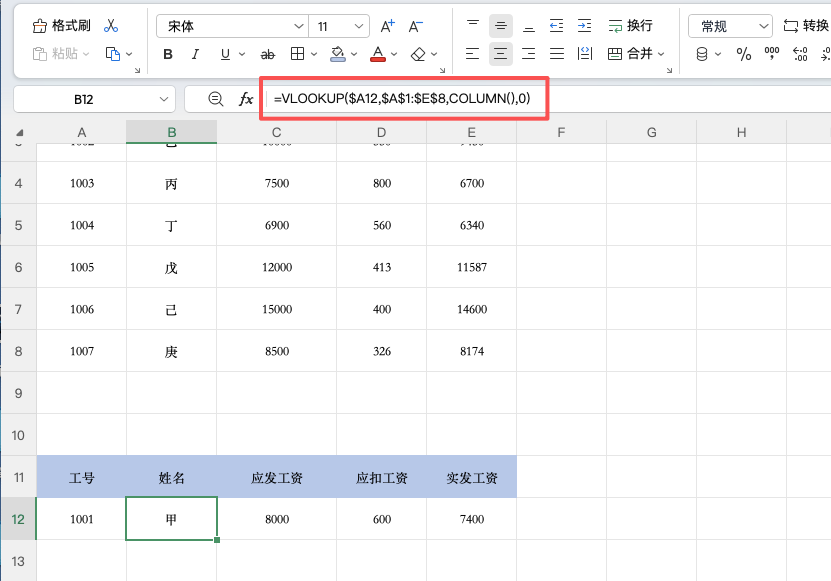This screenshot has height=581, width=831.
Task: Expand the currency format arrow
Action: pyautogui.click(x=718, y=54)
